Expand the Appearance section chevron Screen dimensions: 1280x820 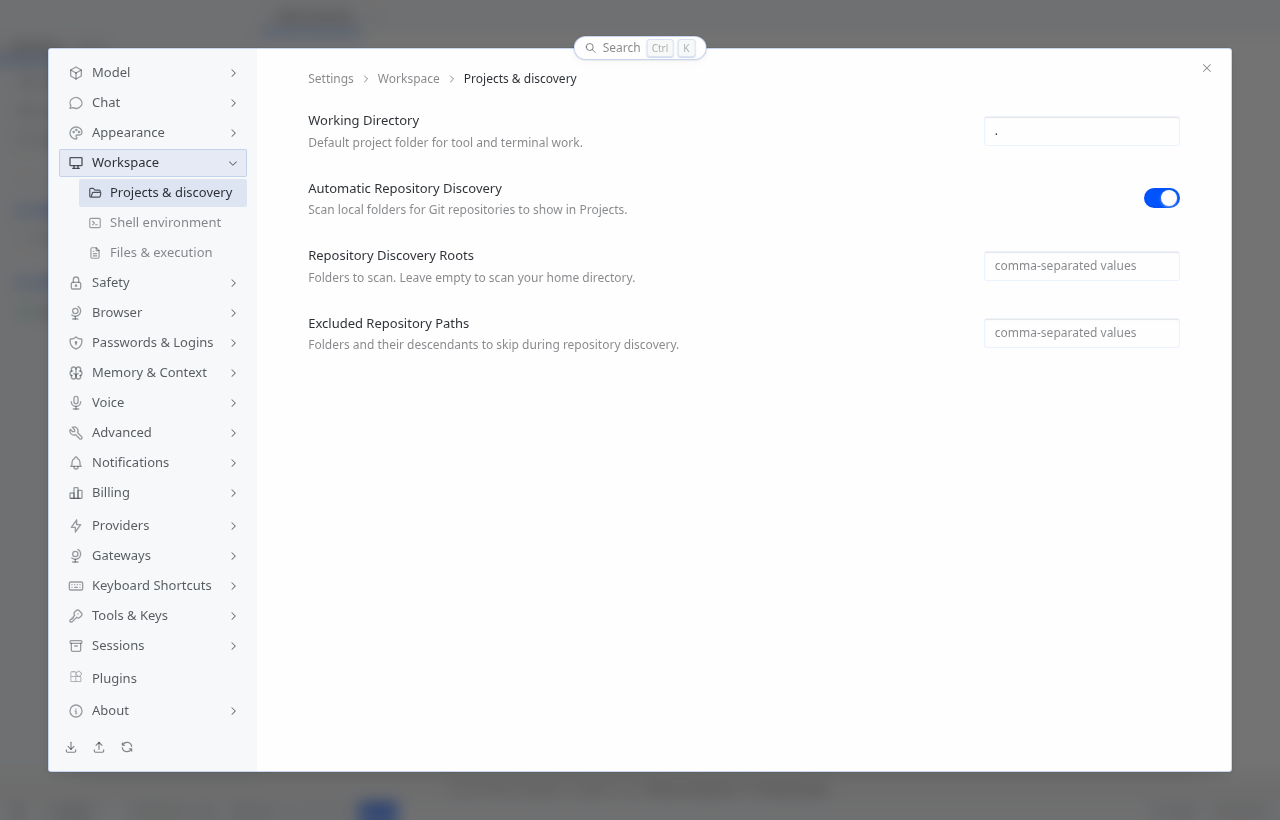233,133
